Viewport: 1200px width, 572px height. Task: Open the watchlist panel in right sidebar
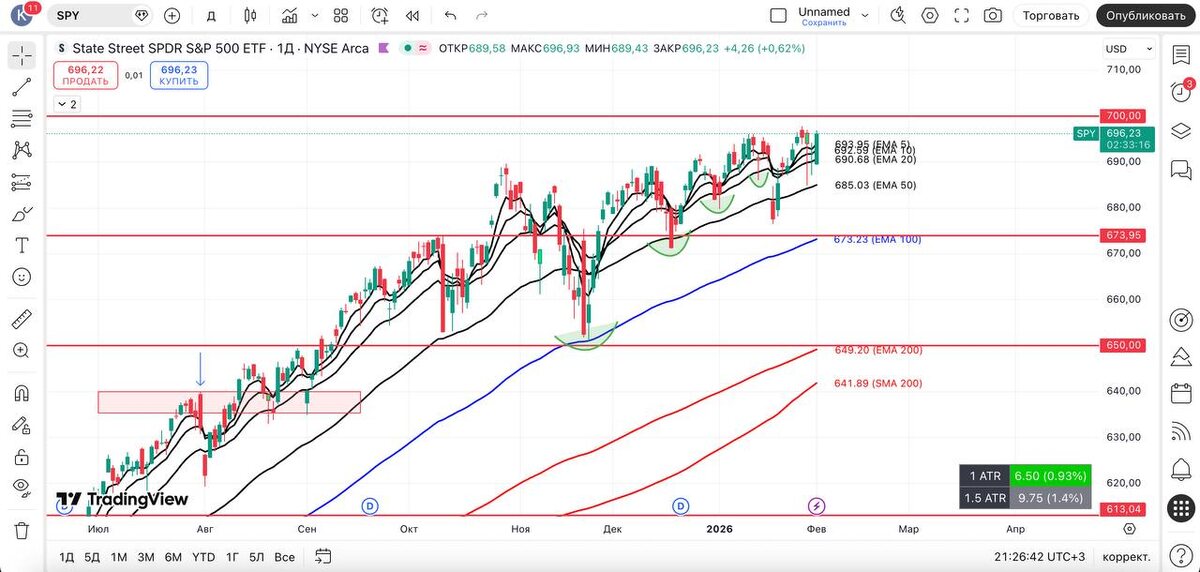(x=1181, y=54)
